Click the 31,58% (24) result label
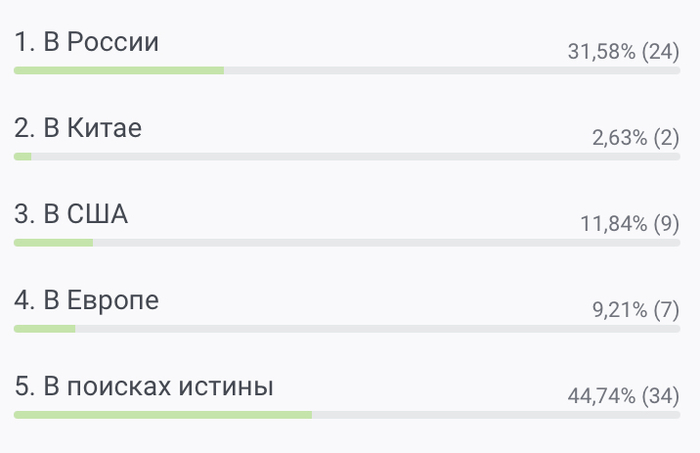 [623, 52]
